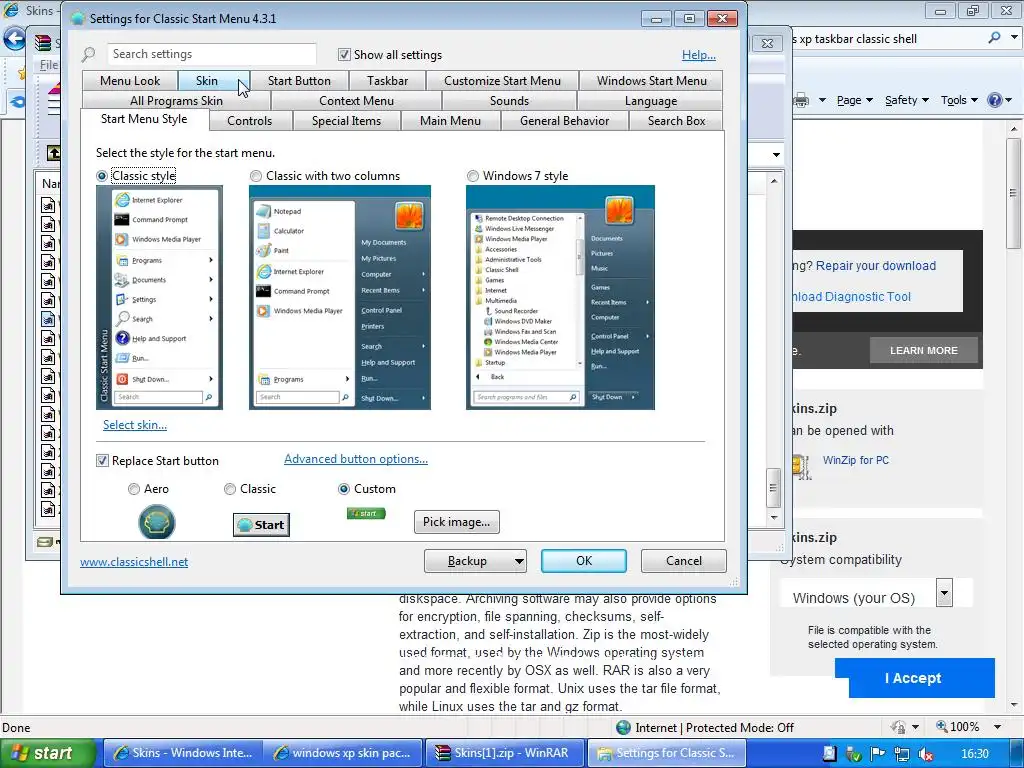Click Repair your download link

876,266
